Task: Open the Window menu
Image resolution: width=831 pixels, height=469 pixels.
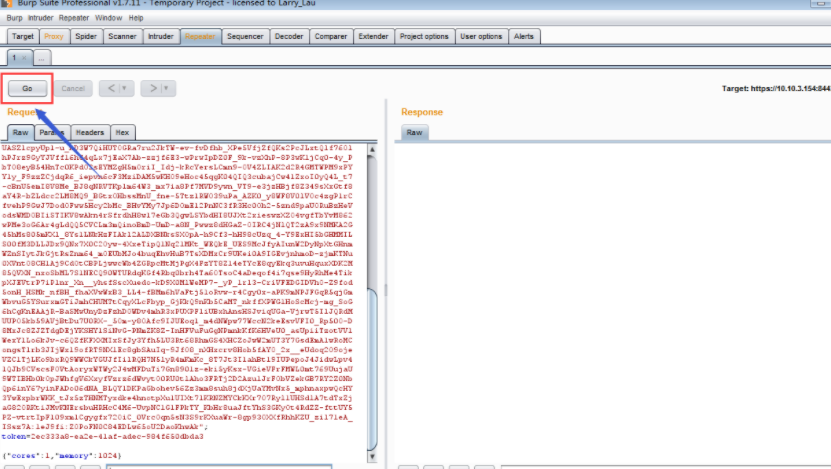Action: [108, 18]
